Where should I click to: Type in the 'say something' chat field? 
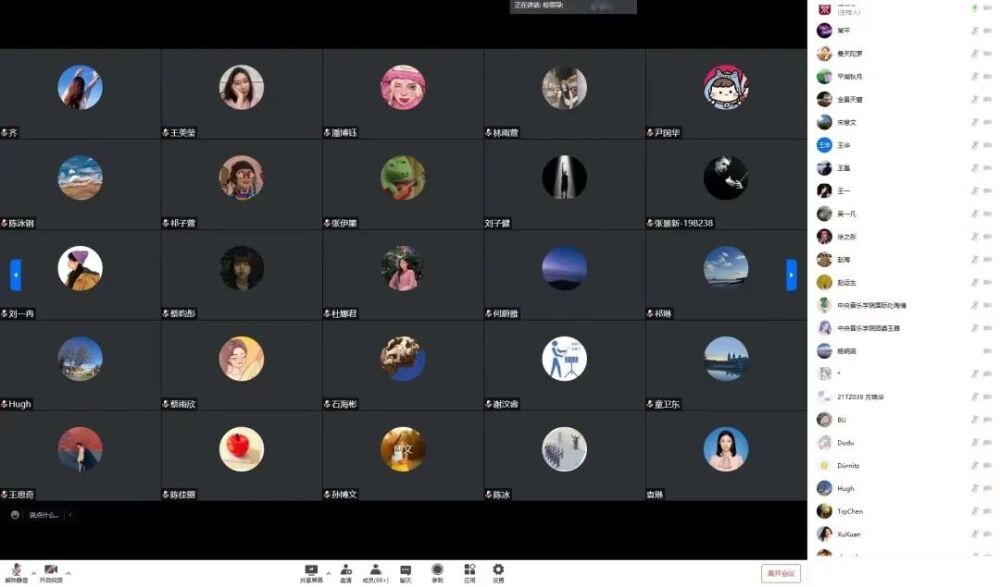44,515
